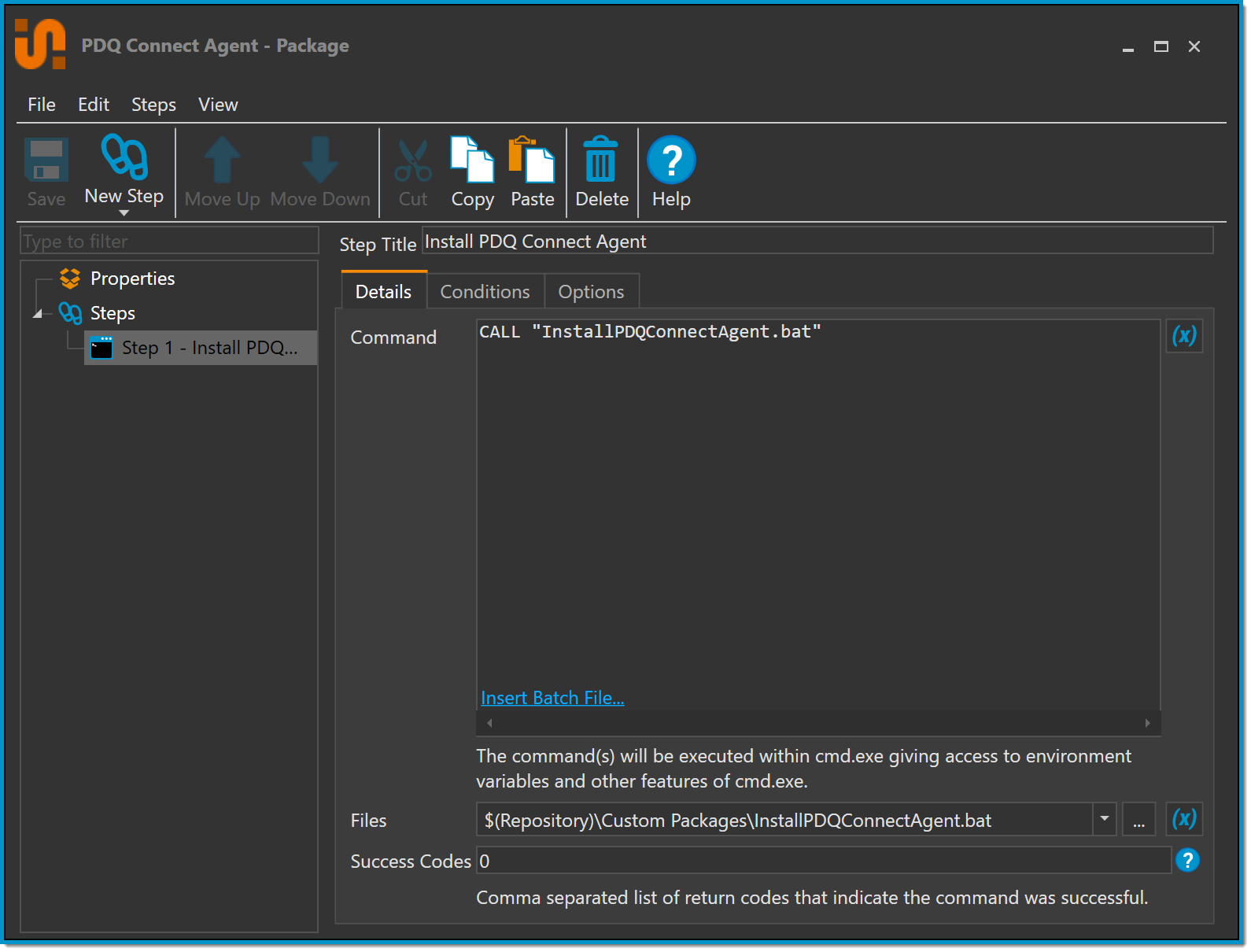Image resolution: width=1251 pixels, height=952 pixels.
Task: Switch to the Options tab
Action: 592,291
